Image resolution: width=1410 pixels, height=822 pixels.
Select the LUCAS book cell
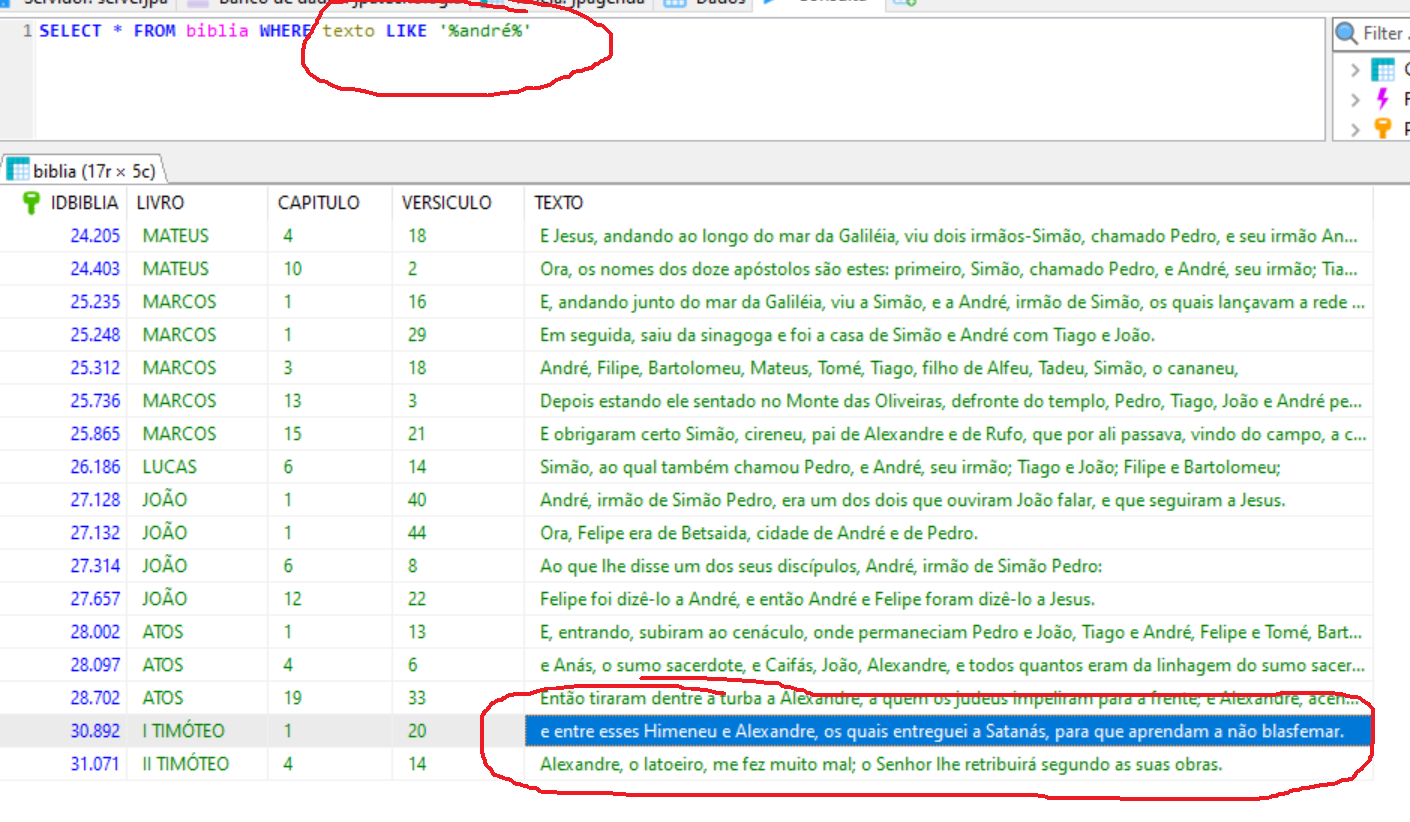click(169, 467)
